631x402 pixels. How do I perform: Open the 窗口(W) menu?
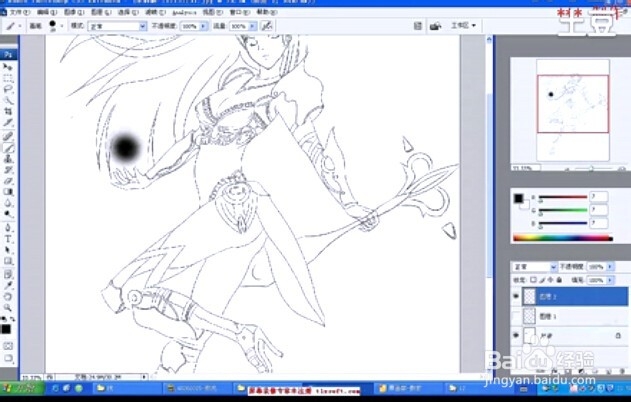[239, 12]
